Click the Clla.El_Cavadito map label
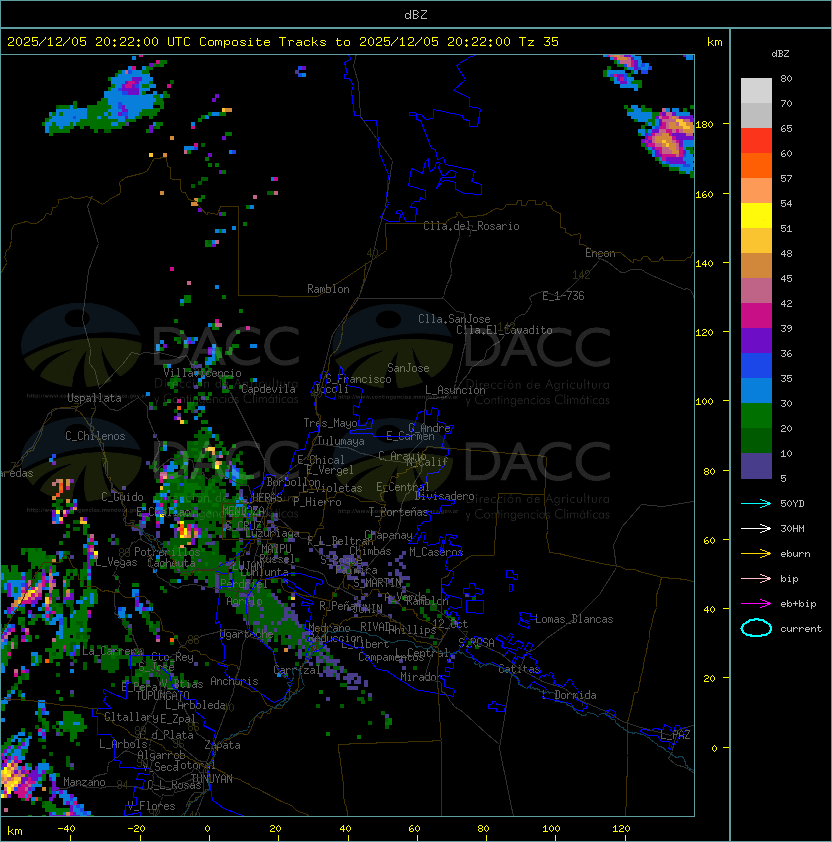 (504, 330)
